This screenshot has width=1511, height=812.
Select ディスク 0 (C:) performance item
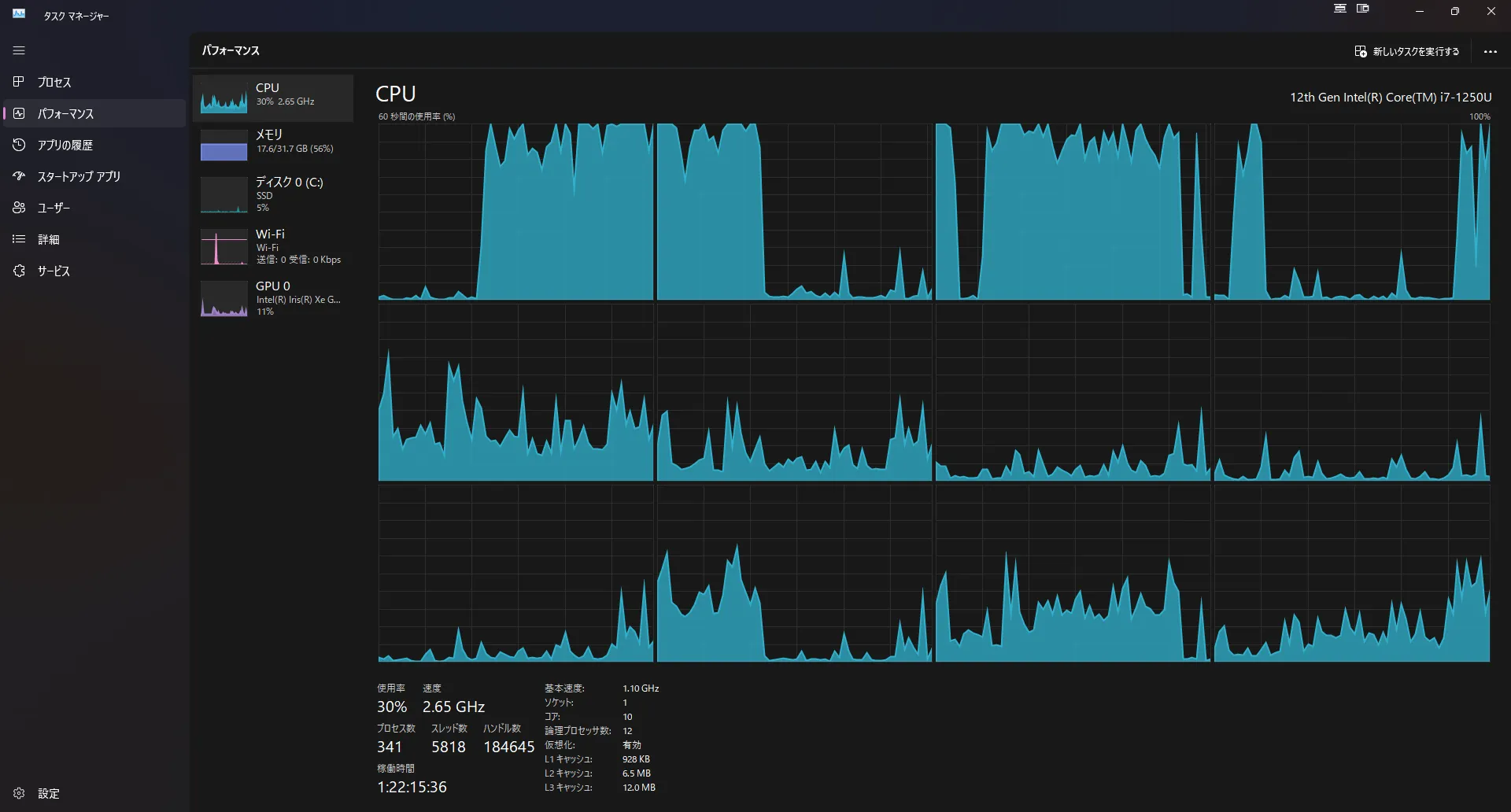[x=272, y=194]
